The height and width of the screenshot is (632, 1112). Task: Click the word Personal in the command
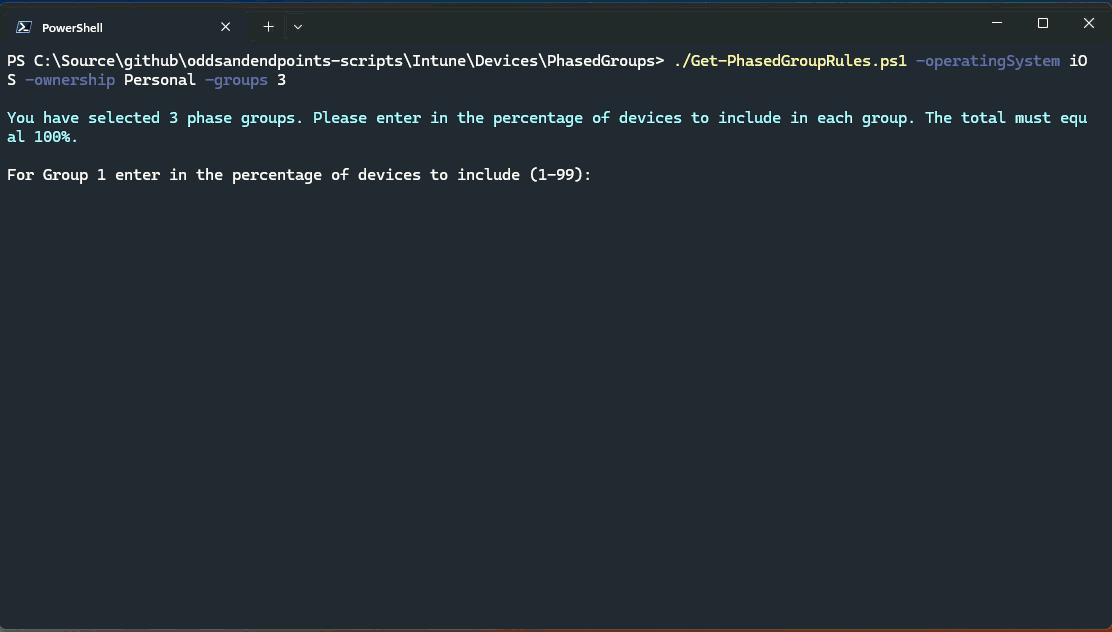[x=160, y=80]
